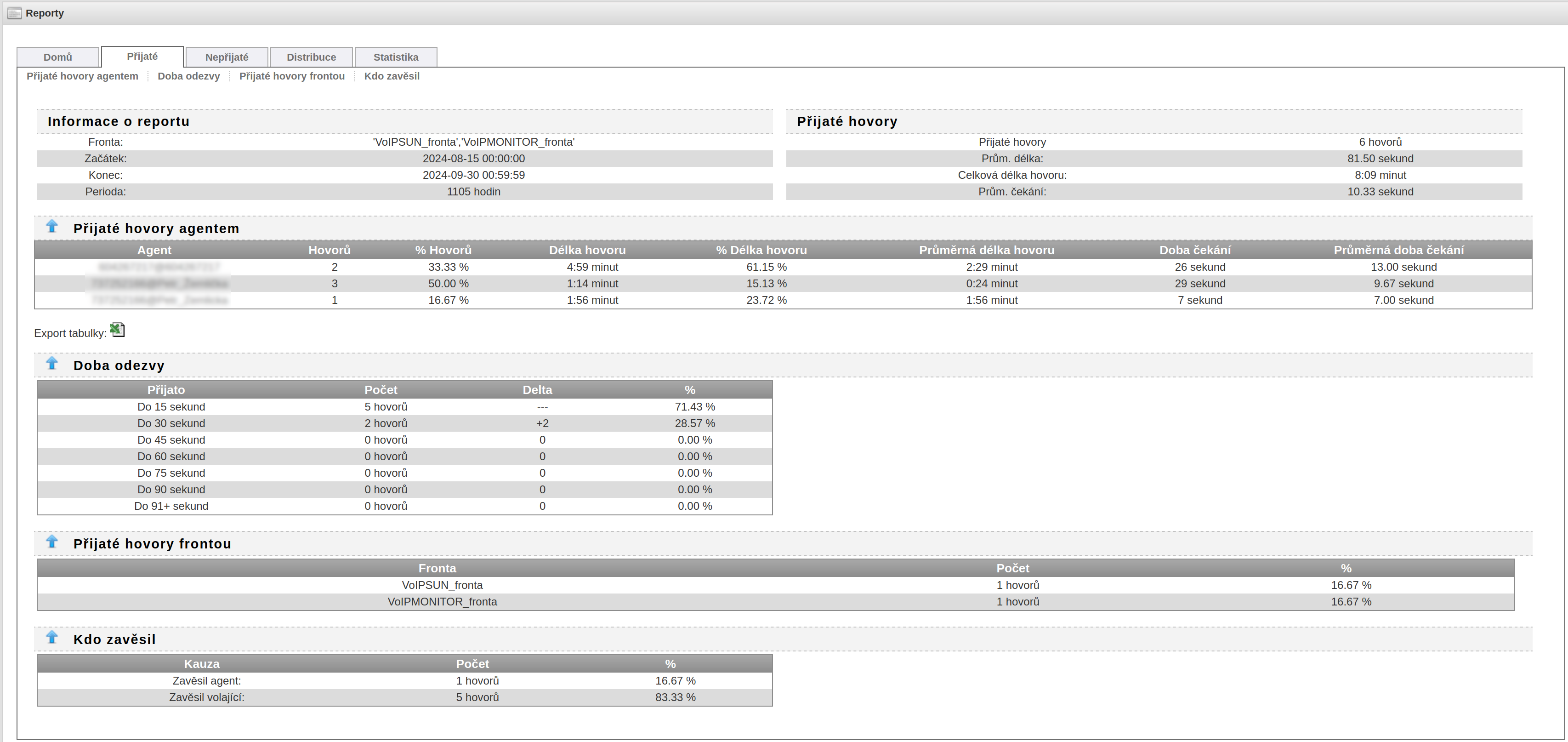This screenshot has width=1568, height=742.
Task: Export the table via Excel icon
Action: (117, 330)
